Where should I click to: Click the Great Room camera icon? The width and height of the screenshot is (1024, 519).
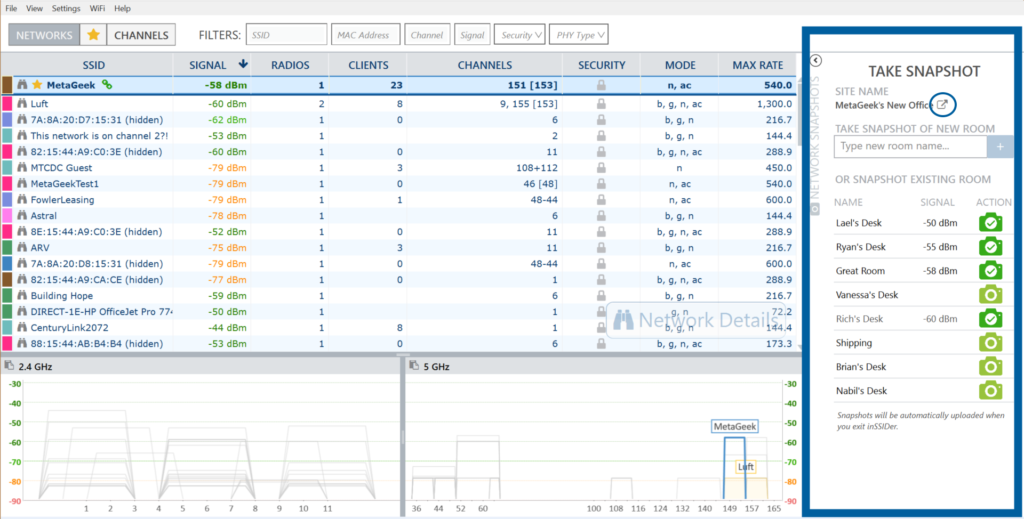tap(991, 270)
